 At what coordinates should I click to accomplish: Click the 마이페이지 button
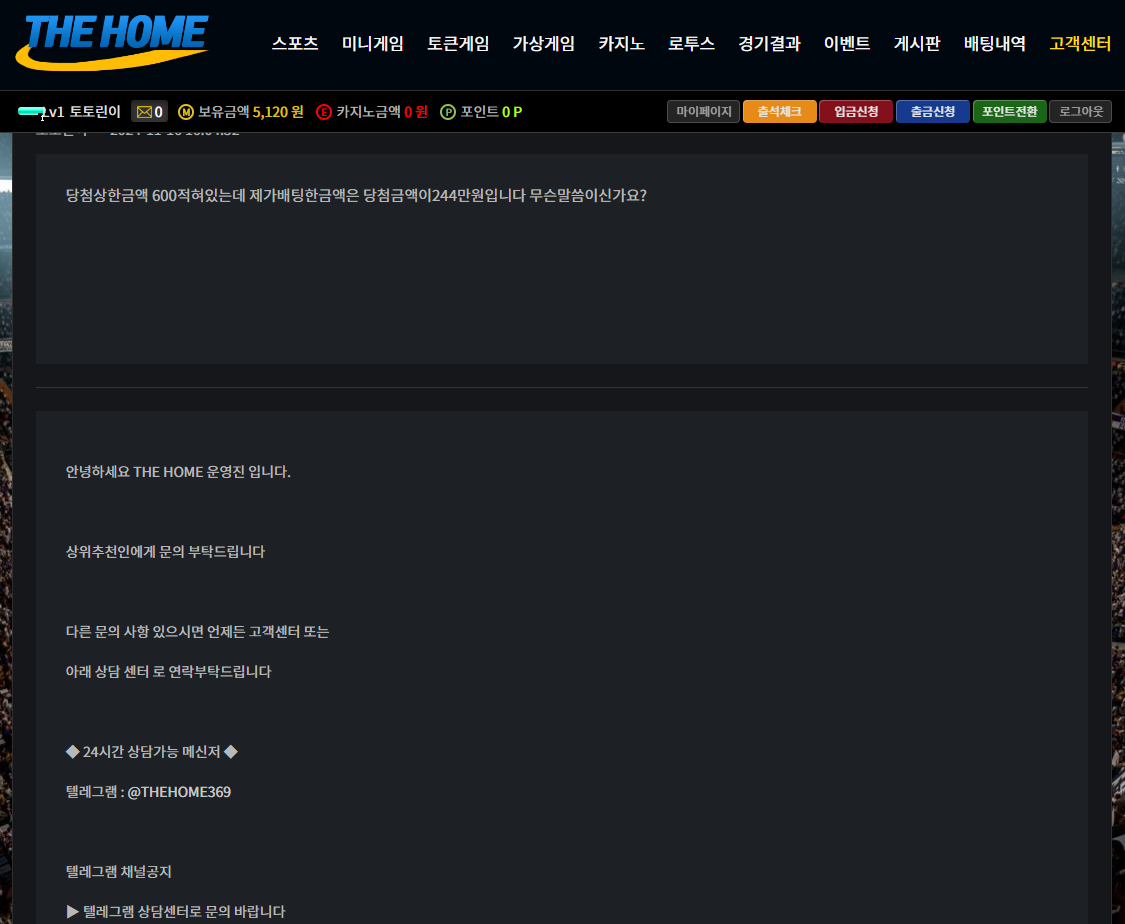(703, 112)
